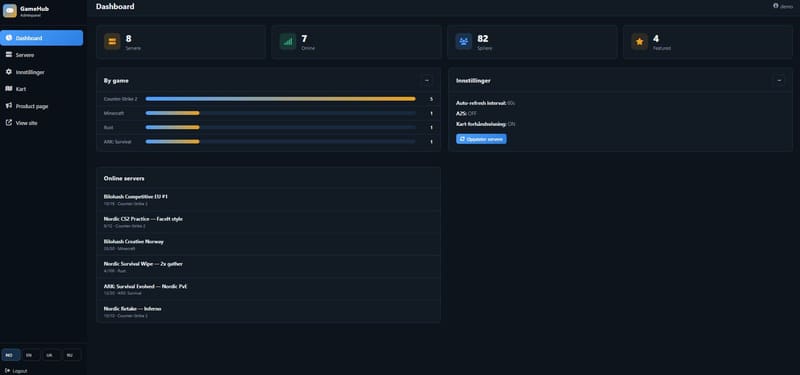Click the Rust label in By game
This screenshot has height=375, width=800.
pyautogui.click(x=108, y=128)
